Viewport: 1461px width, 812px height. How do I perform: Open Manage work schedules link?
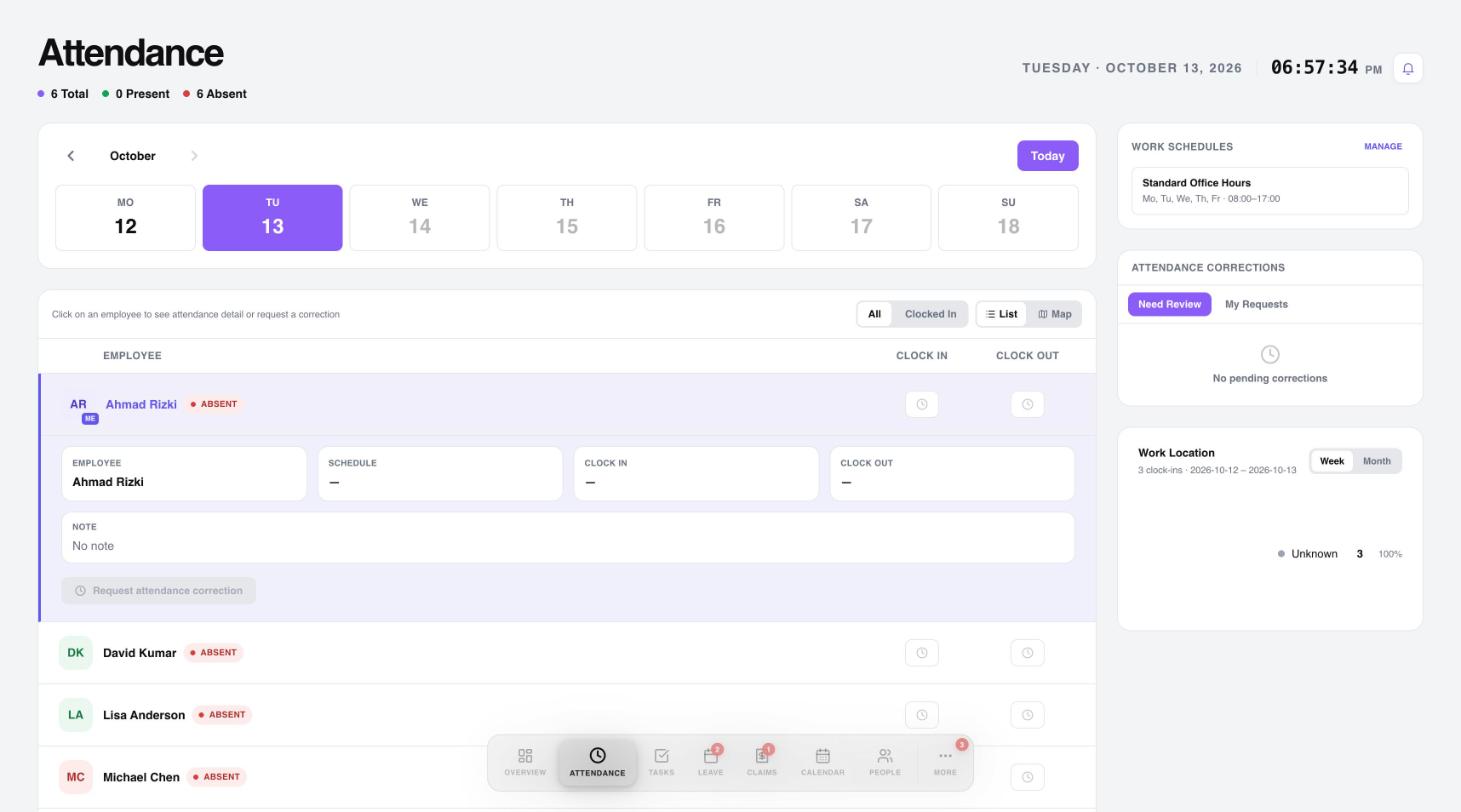tap(1383, 147)
